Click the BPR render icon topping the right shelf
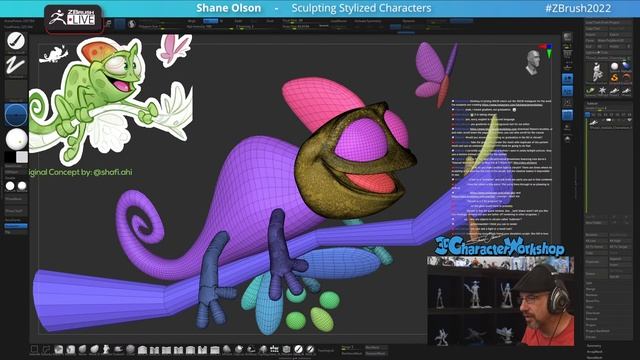Viewport: 640px width, 360px height. (567, 38)
